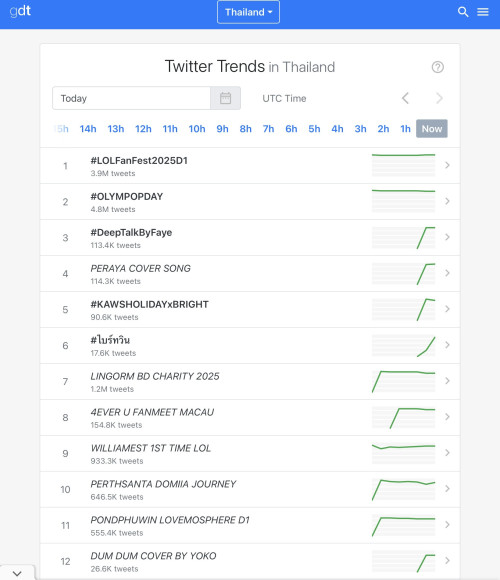
Task: Open arrow beside #OLYMPOPDAY trend
Action: click(447, 201)
